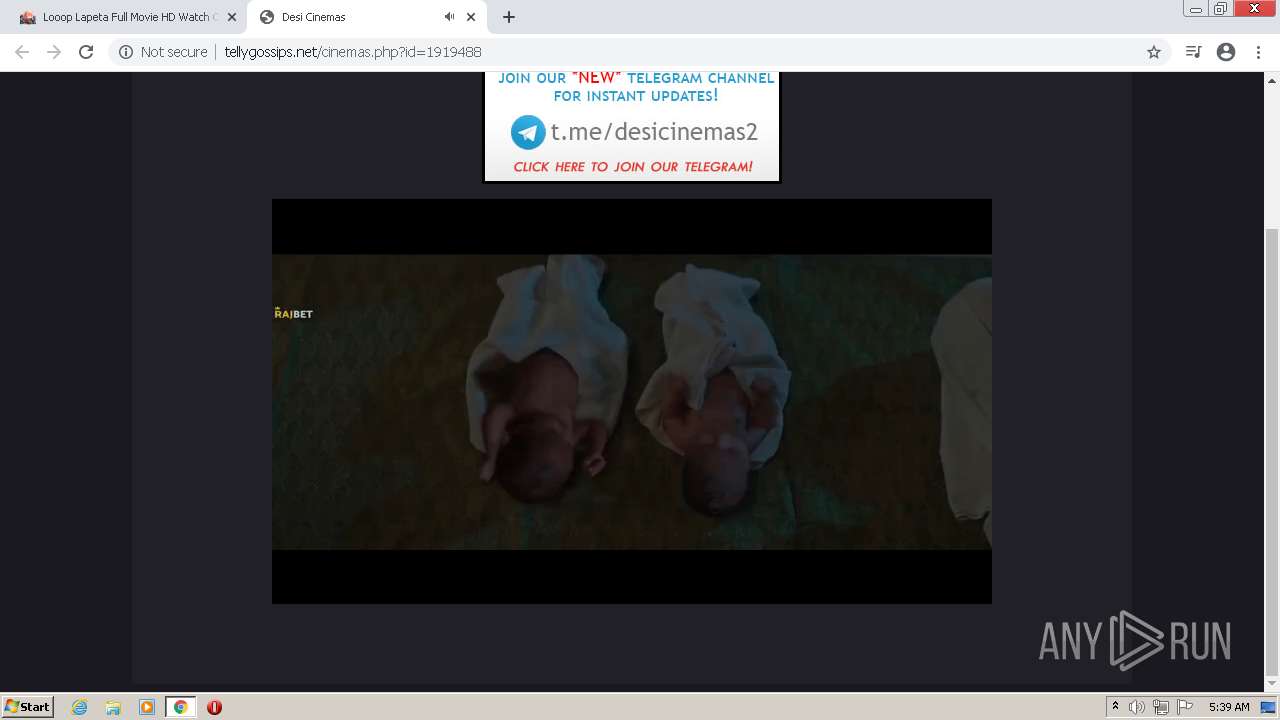Open Windows Media Player from taskbar
This screenshot has width=1280, height=720.
(147, 707)
